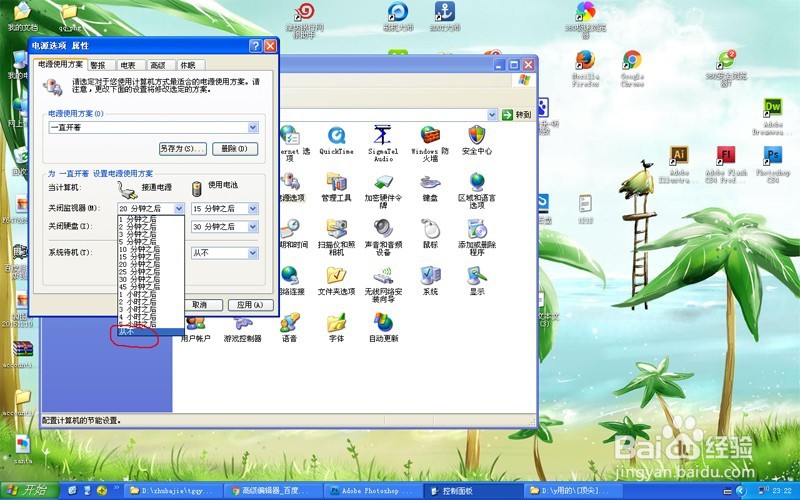
Task: Open 用户帐户 icon
Action: (196, 330)
